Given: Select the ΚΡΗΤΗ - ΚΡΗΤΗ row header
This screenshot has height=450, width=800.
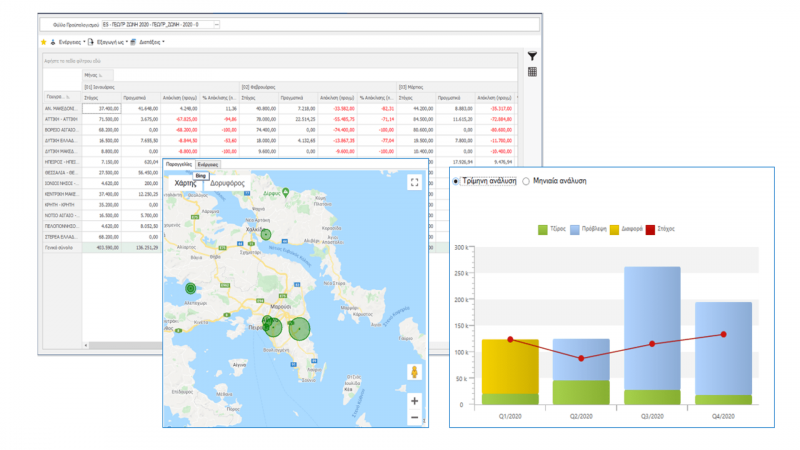Looking at the screenshot, I should coord(62,205).
